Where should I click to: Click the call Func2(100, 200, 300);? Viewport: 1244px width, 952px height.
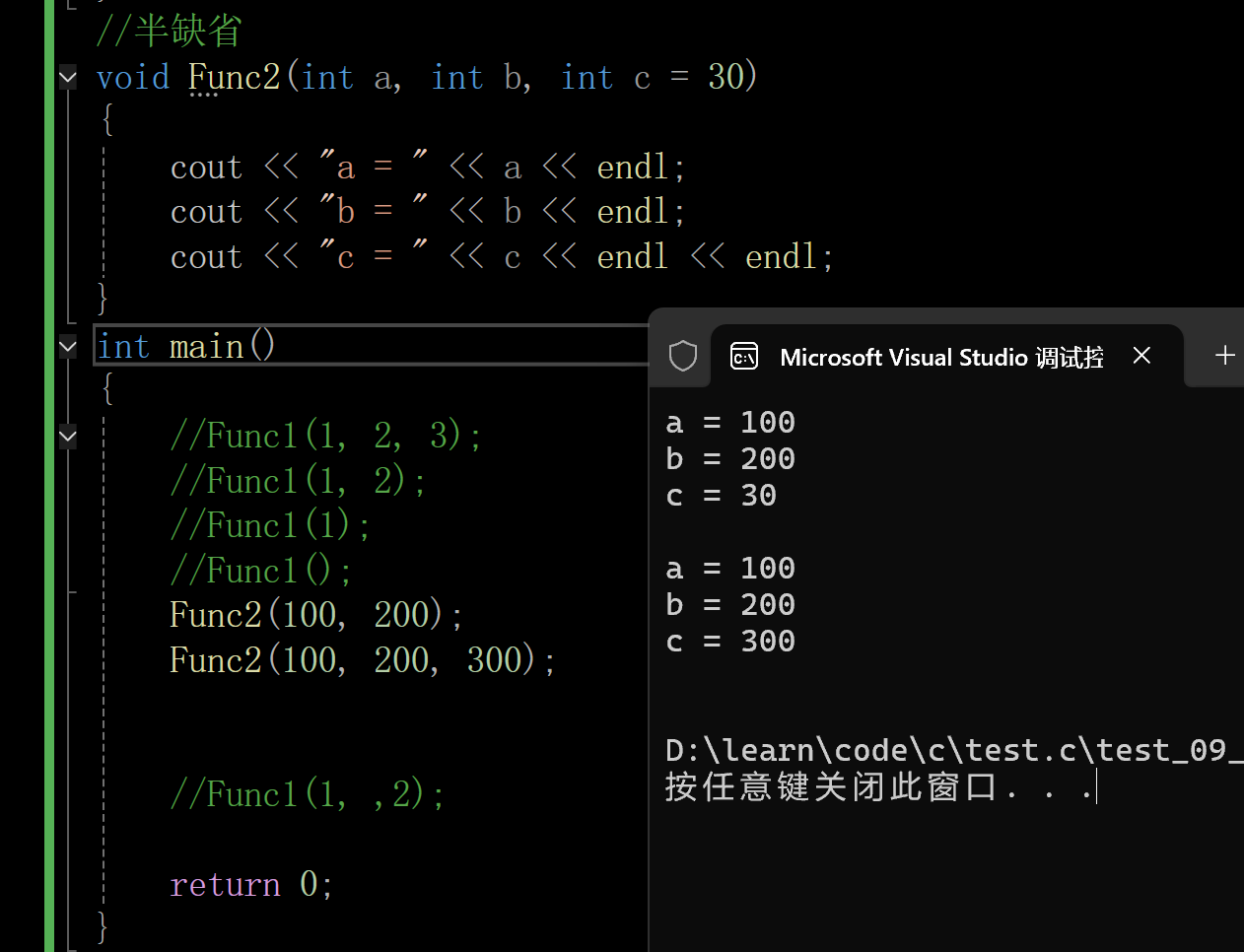363,659
